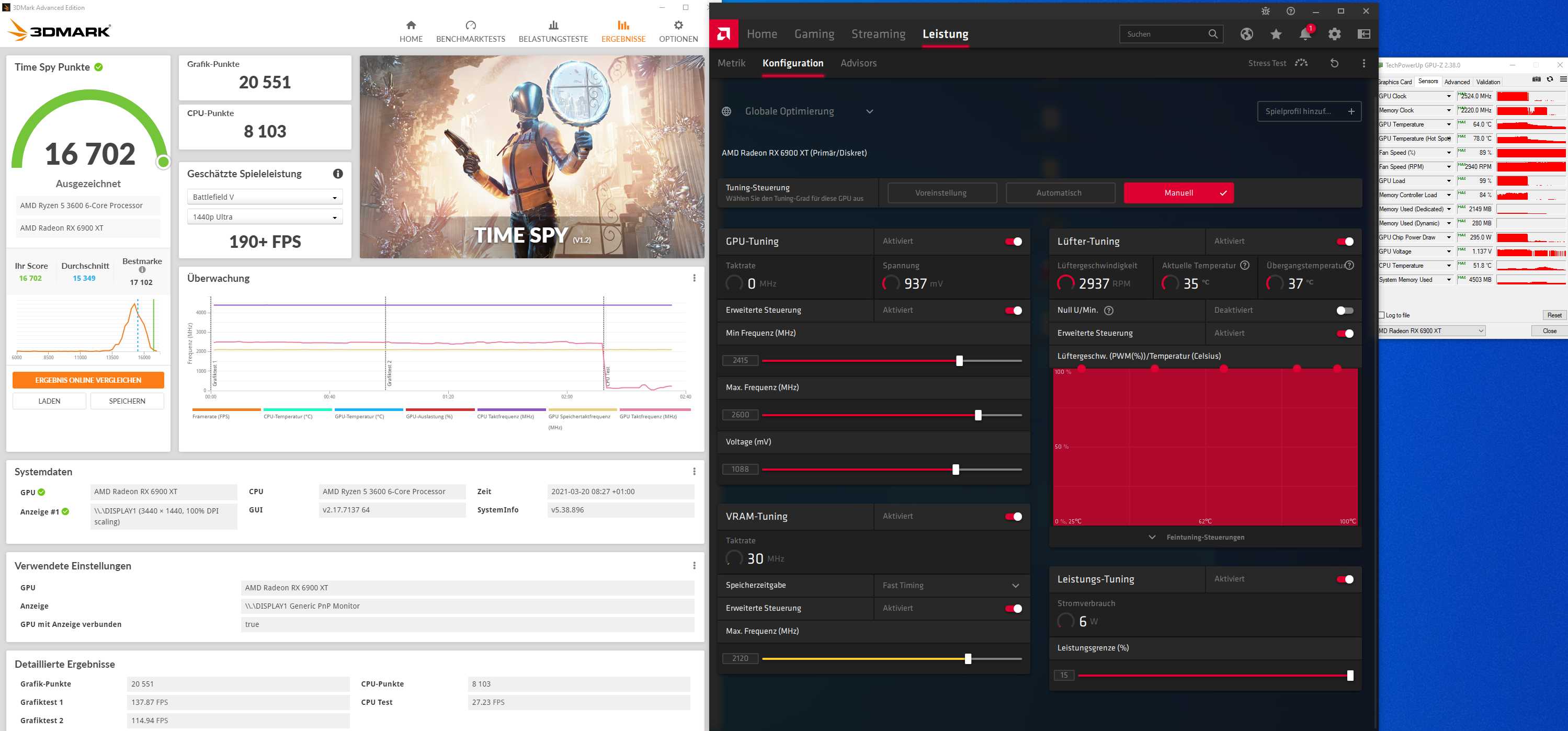Open the Advisors sub-tab
This screenshot has width=1568, height=731.
[x=858, y=63]
